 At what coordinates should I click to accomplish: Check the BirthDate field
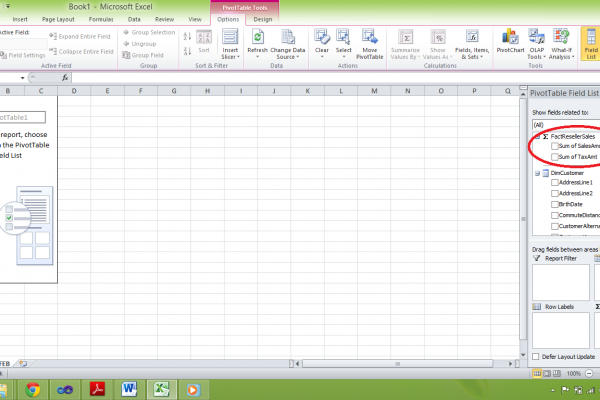click(555, 204)
